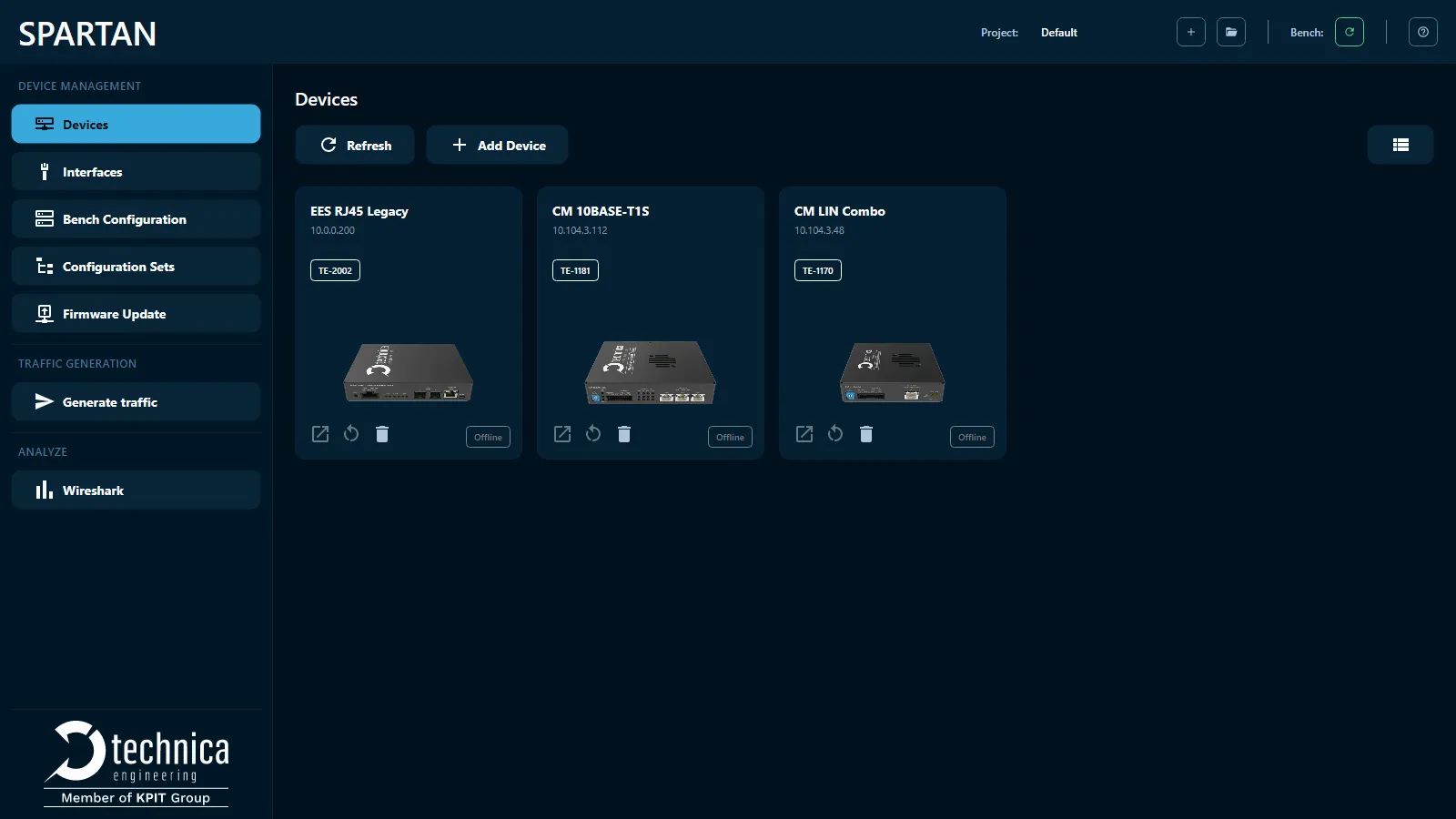Click the EES RJ45 Legacy device image

pyautogui.click(x=409, y=372)
